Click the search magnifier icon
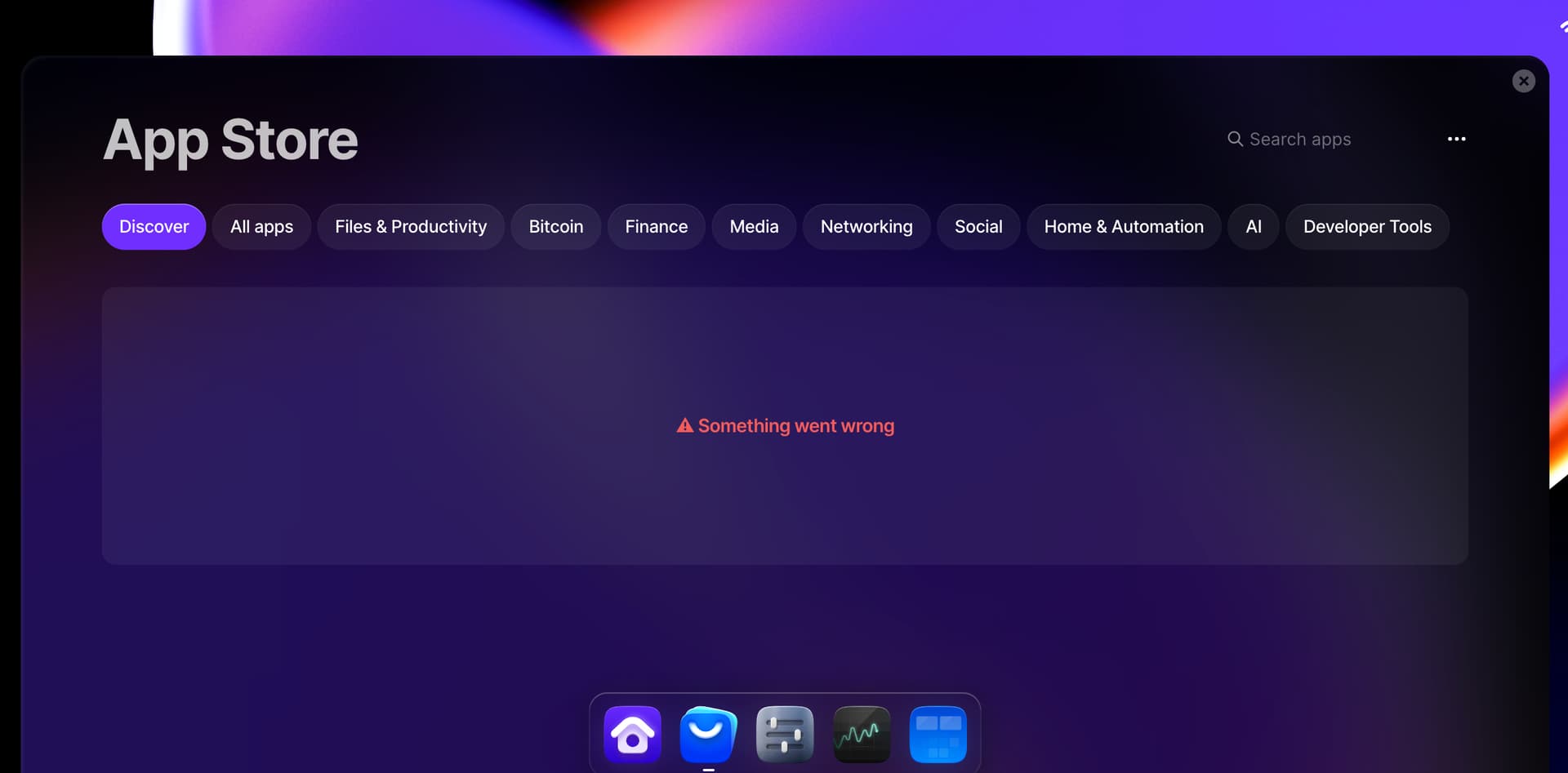1568x773 pixels. pos(1235,139)
